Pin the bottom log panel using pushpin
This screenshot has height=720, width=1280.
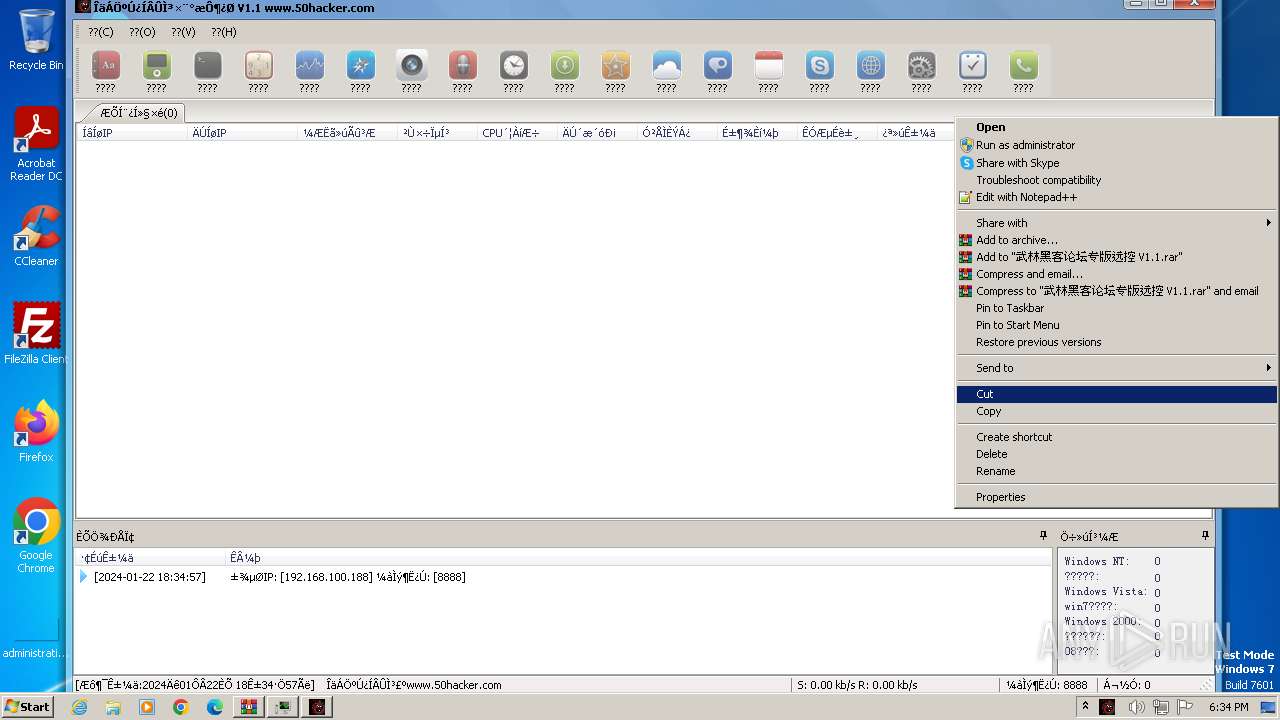click(1043, 536)
